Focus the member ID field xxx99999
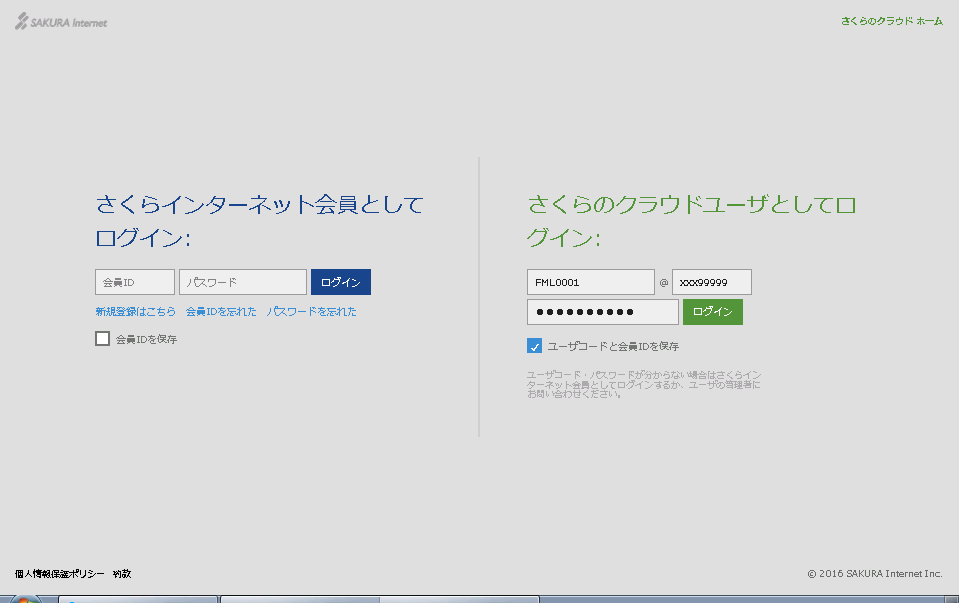 (712, 282)
